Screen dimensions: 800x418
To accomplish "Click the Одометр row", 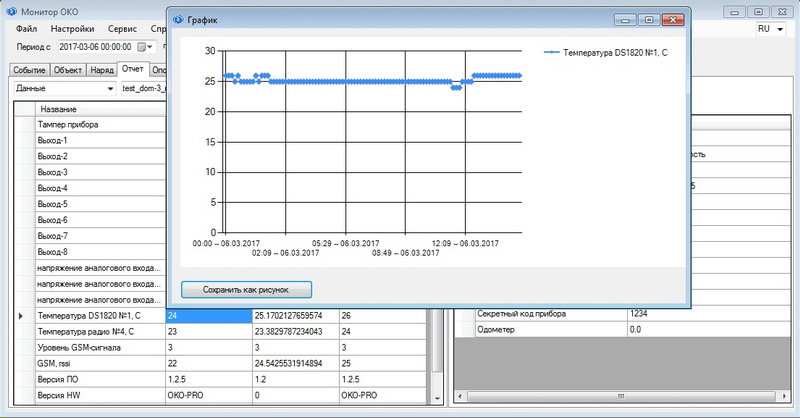I will 551,330.
